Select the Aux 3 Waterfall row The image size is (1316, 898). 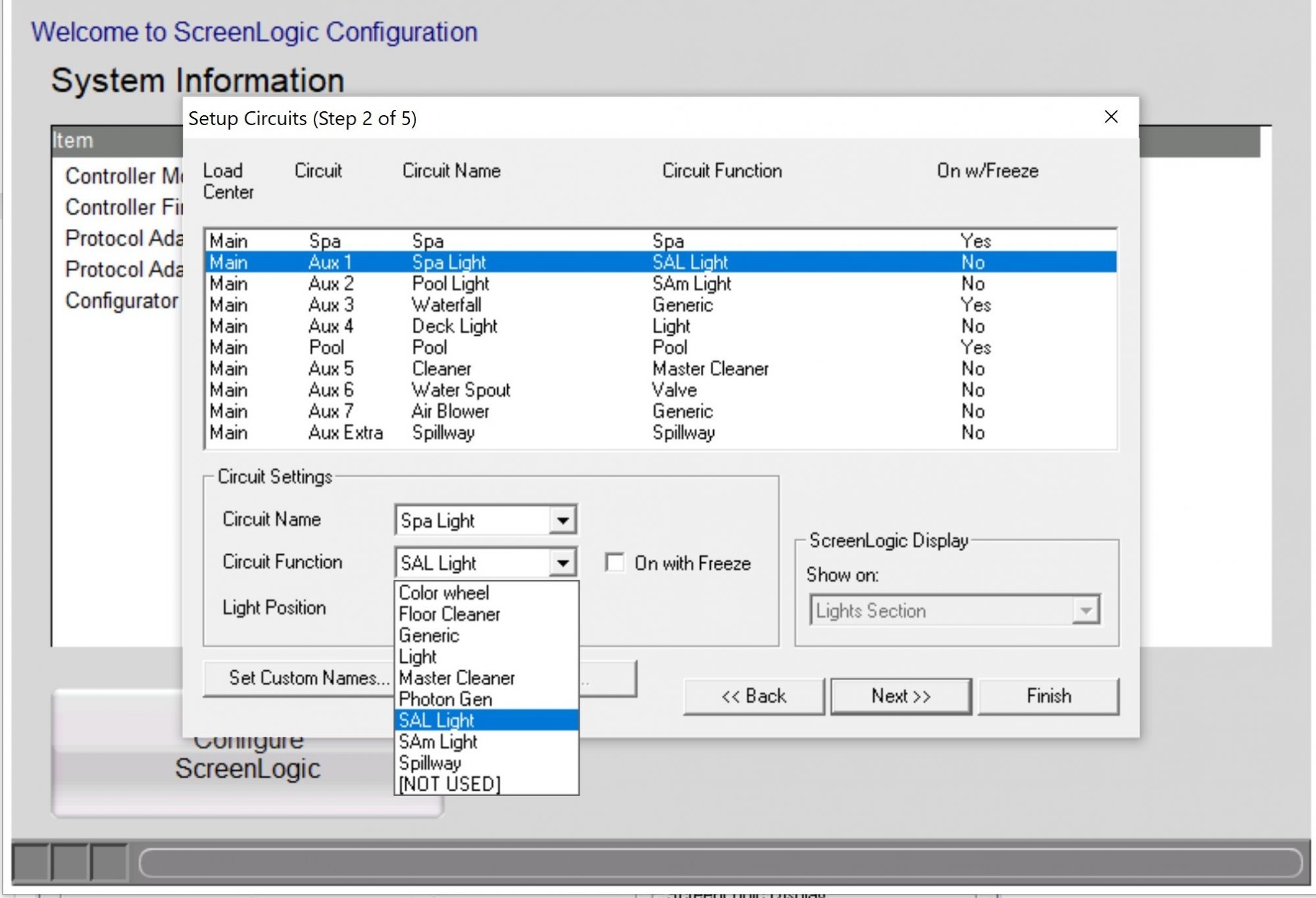[x=661, y=305]
